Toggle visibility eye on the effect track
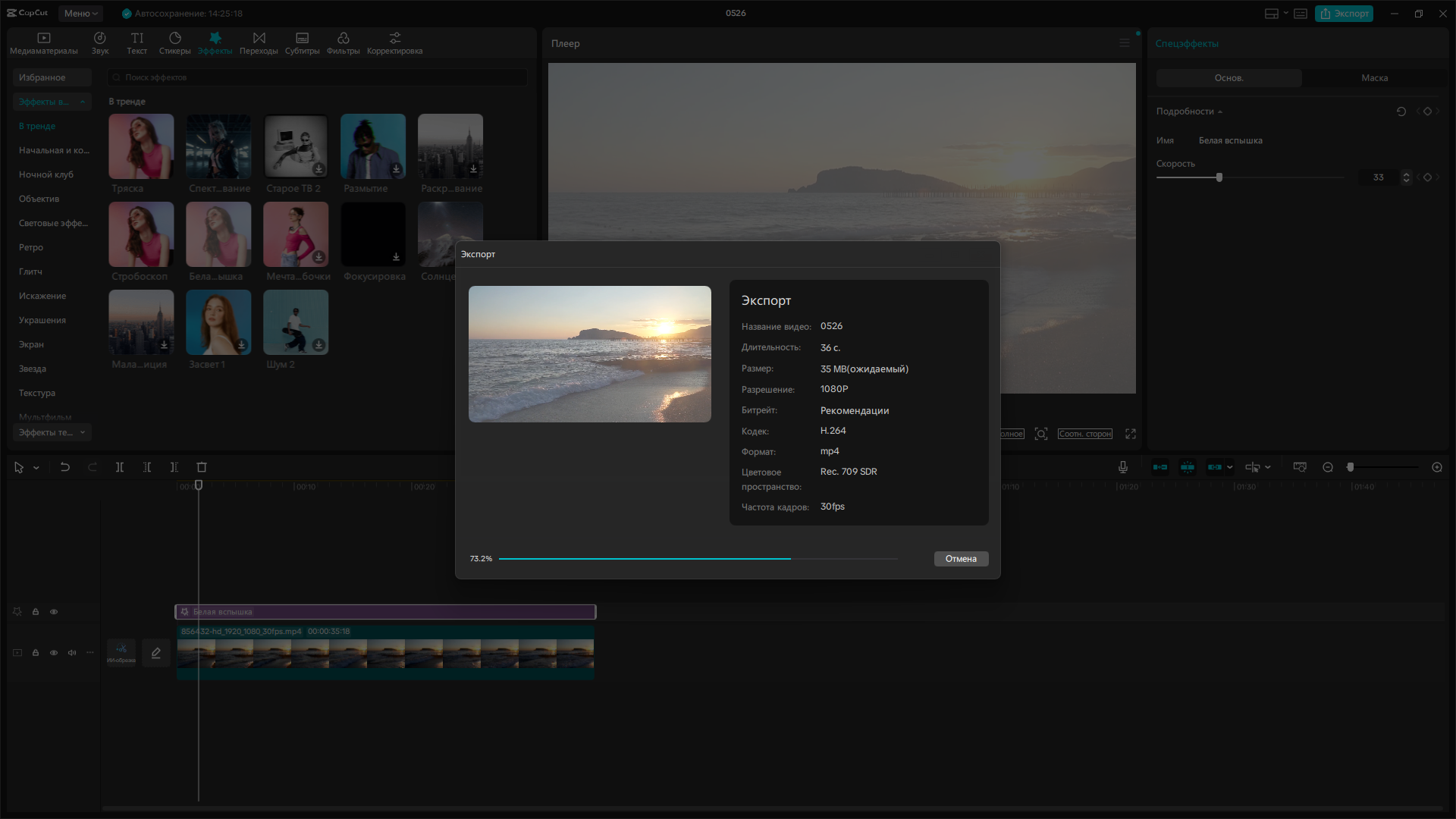The image size is (1456, 819). [x=54, y=612]
